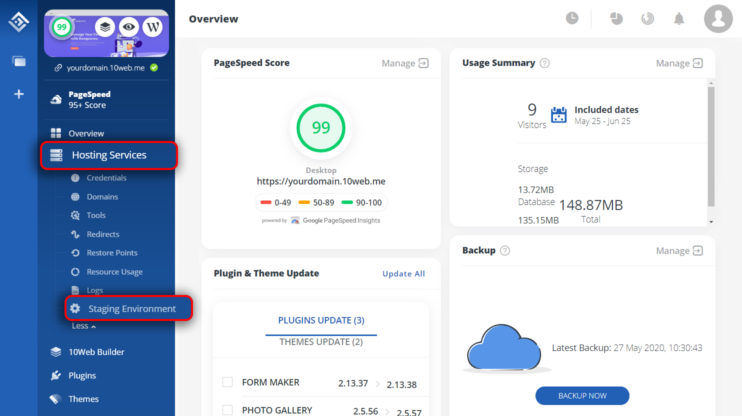Viewport: 742px width, 416px height.
Task: Open Resource Usage submenu item
Action: [115, 272]
